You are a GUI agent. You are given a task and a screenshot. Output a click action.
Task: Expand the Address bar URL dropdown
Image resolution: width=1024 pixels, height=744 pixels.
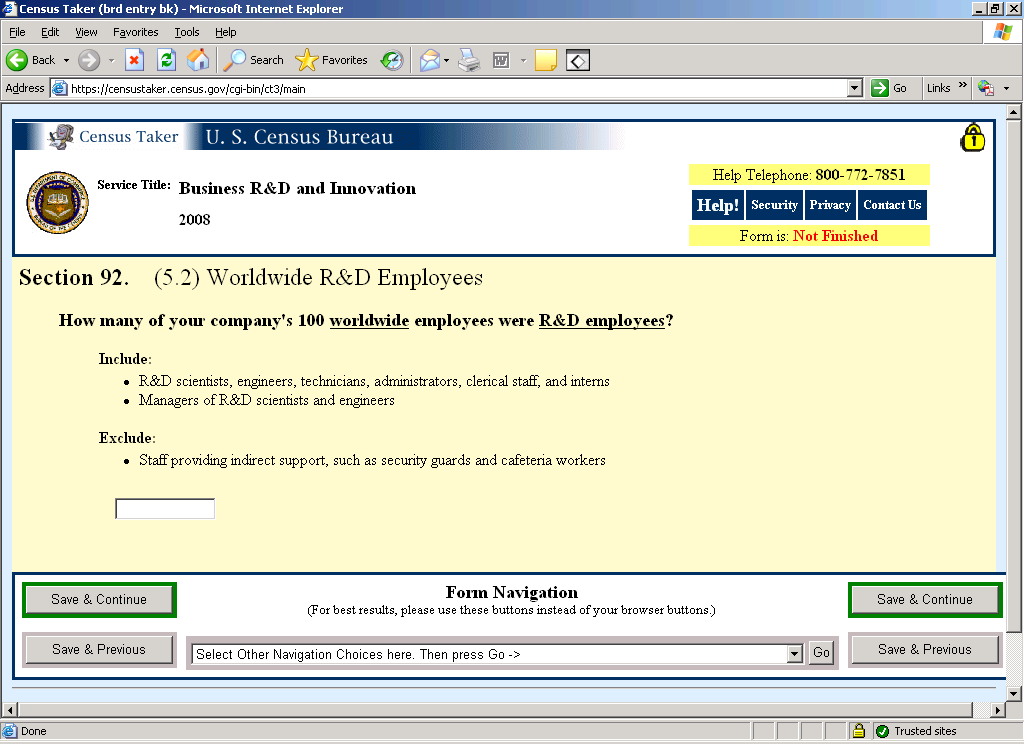pyautogui.click(x=854, y=88)
